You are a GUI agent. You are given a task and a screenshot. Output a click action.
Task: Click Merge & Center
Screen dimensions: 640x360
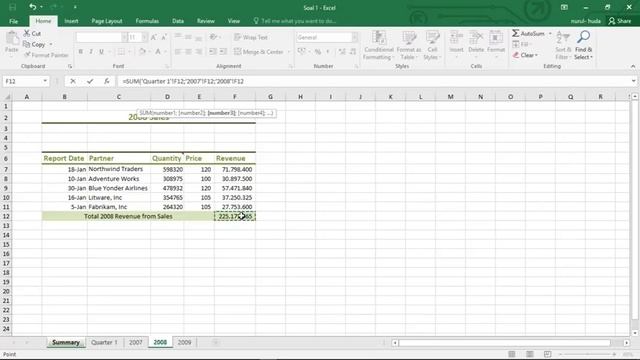click(259, 52)
